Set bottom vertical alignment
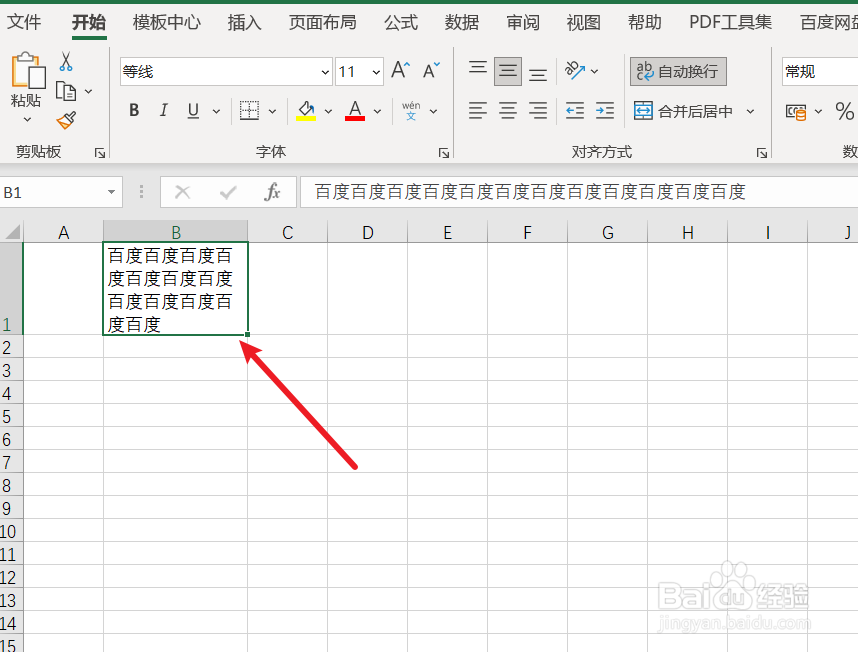Screen dimensions: 858x652 click(538, 74)
